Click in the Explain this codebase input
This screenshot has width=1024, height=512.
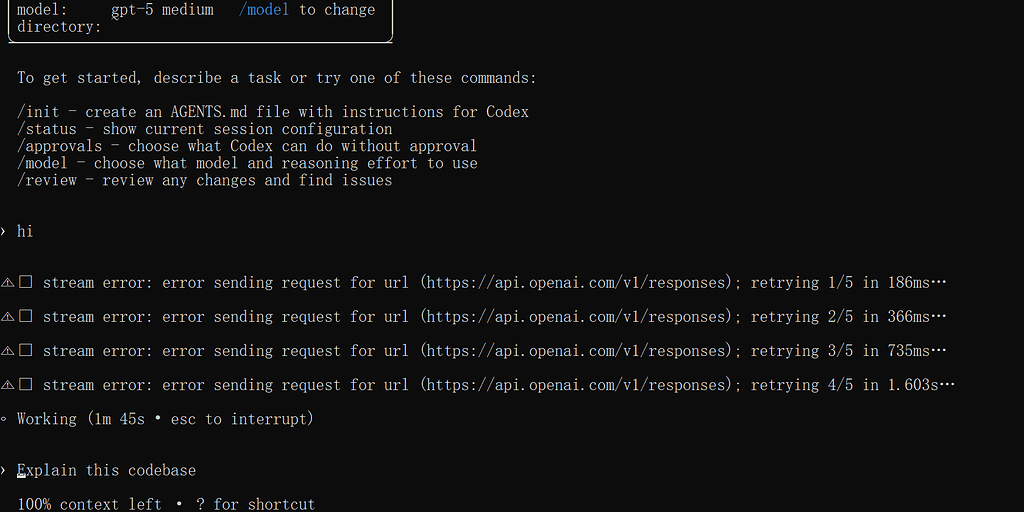tap(106, 470)
